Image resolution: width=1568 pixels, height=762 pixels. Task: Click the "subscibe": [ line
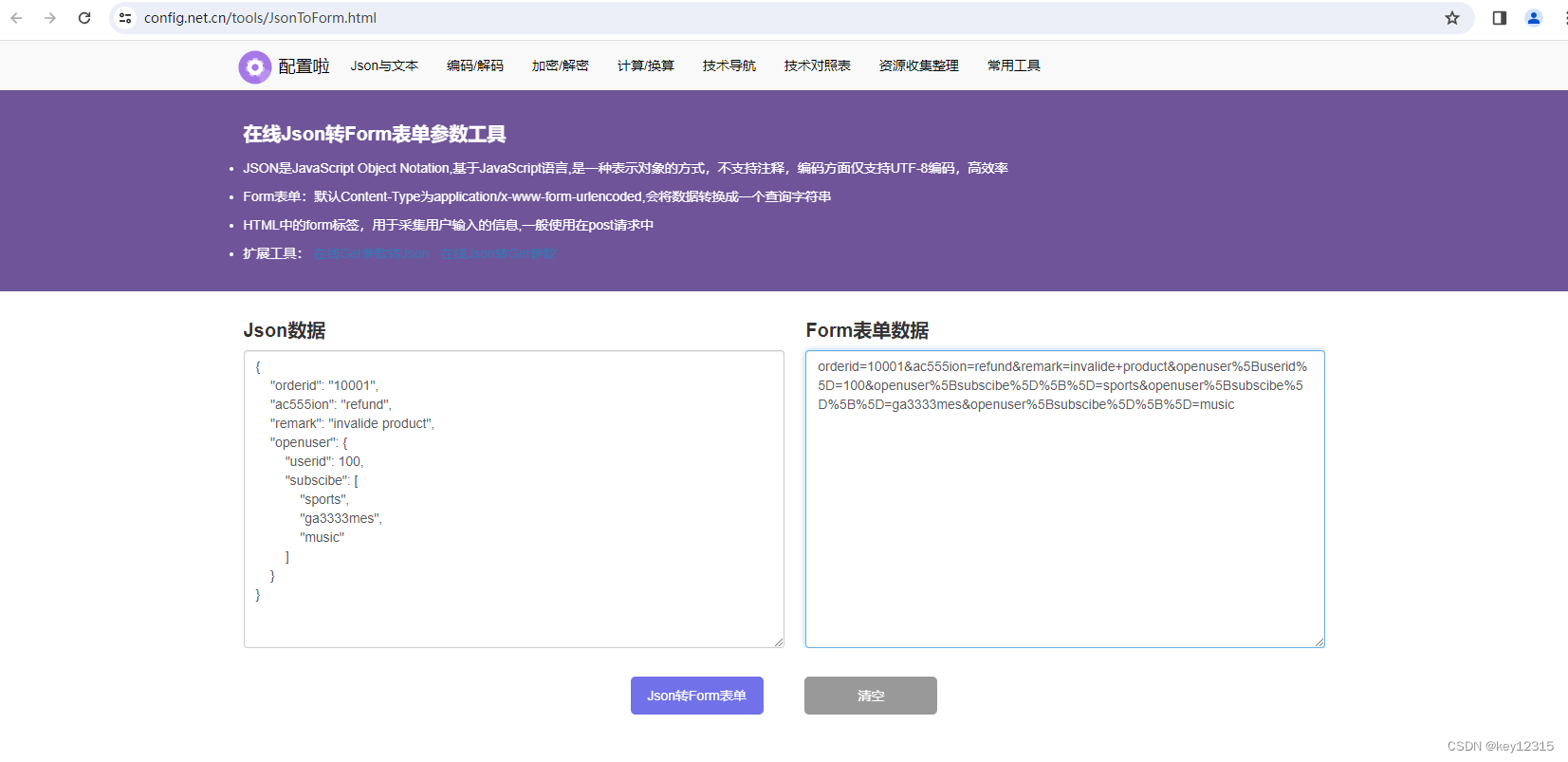[x=322, y=480]
